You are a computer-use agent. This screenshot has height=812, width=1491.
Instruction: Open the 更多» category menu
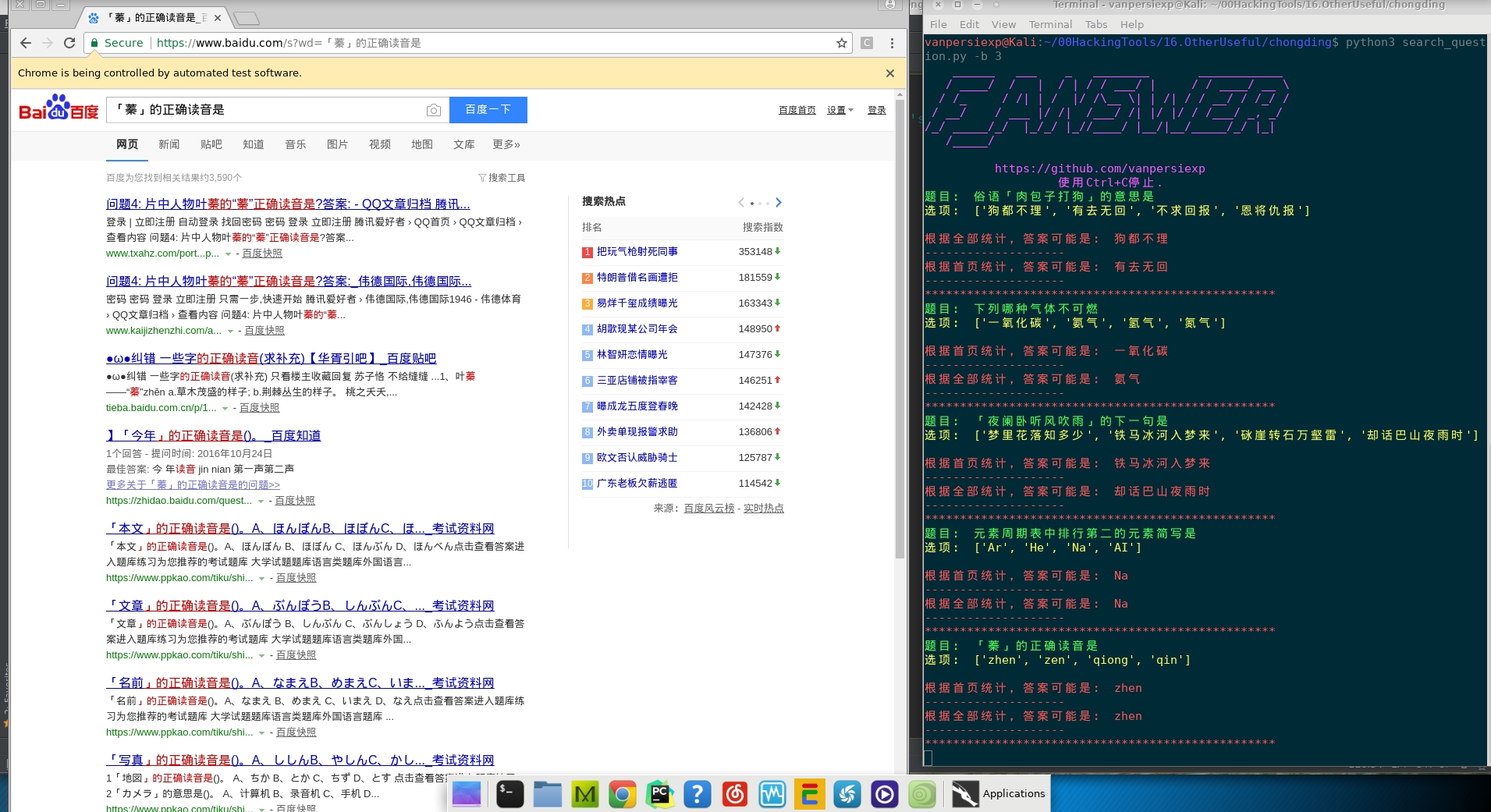506,144
